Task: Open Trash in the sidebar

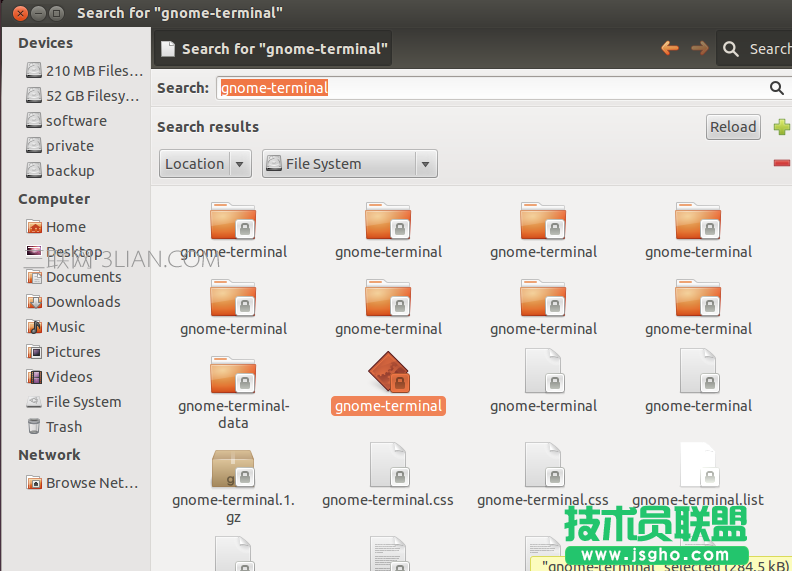Action: pyautogui.click(x=63, y=427)
